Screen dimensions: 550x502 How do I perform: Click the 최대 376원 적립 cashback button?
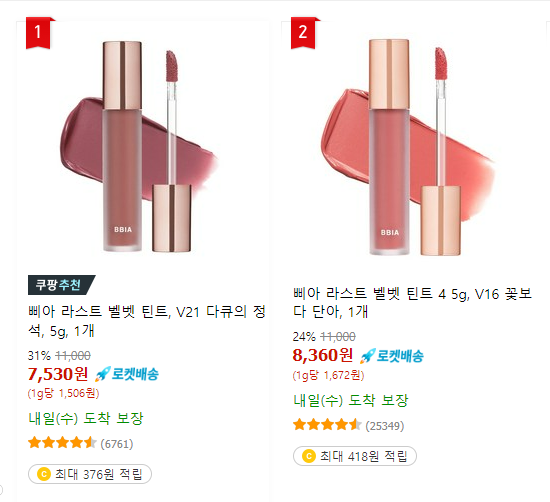click(90, 474)
